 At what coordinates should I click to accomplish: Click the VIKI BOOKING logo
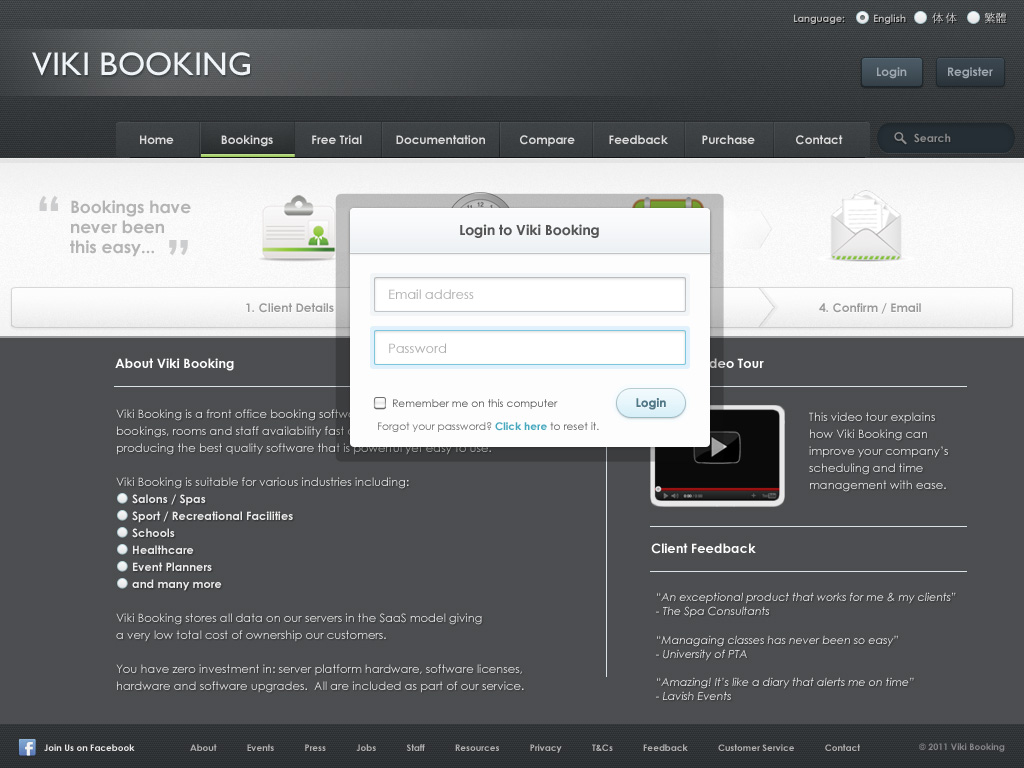click(142, 64)
